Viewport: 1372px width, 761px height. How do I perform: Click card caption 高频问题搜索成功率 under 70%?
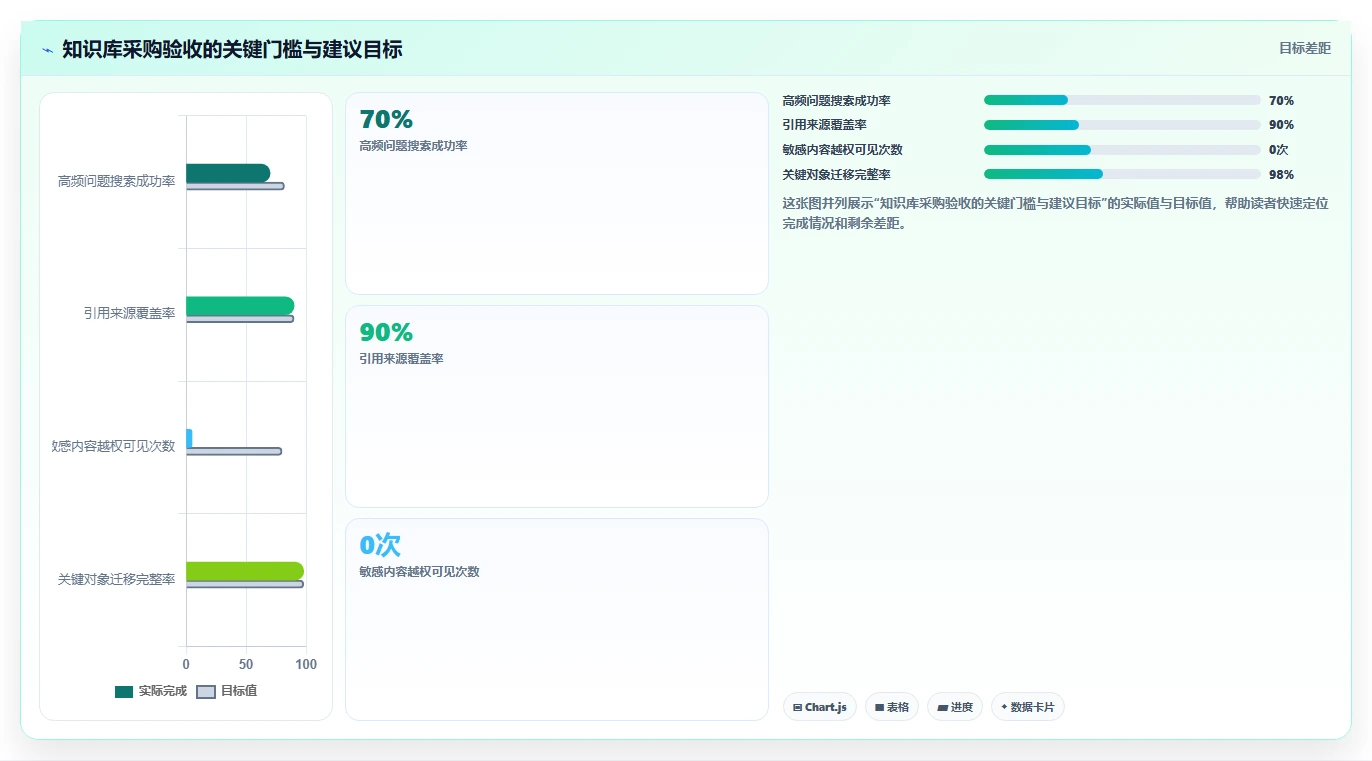pyautogui.click(x=413, y=146)
